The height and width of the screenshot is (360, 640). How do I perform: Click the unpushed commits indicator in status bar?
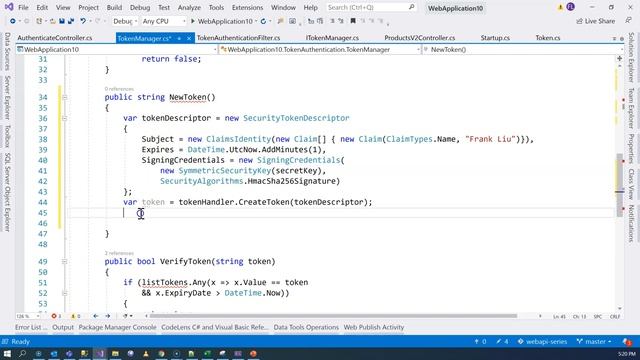[480, 342]
